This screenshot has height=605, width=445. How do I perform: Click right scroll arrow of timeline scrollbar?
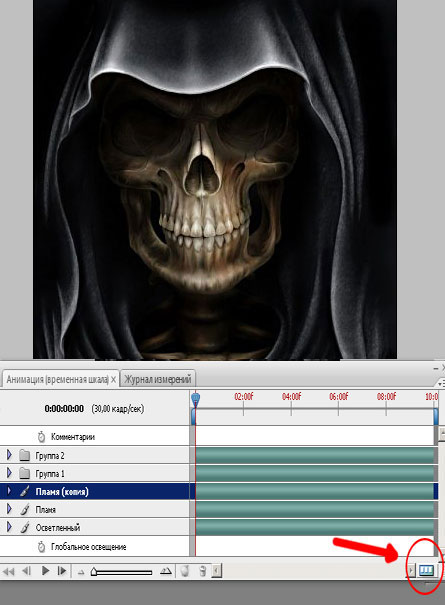tap(411, 570)
